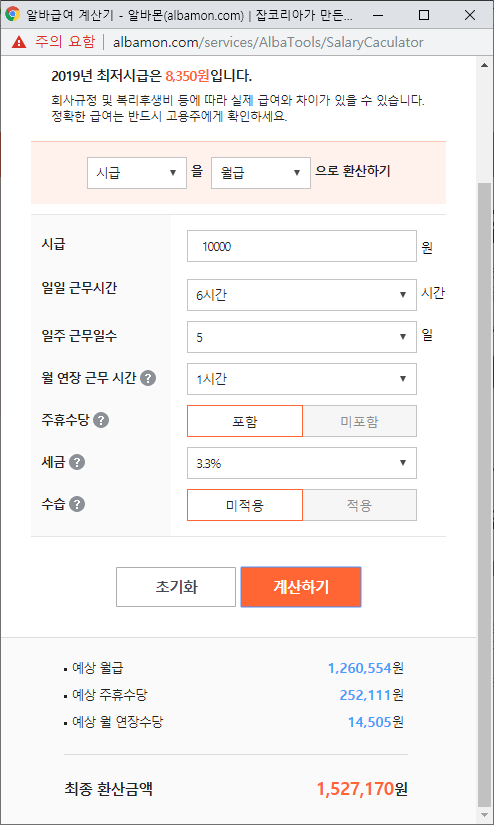This screenshot has height=825, width=494.
Task: Click the 월 연장 근무 시간 help icon
Action: click(x=148, y=378)
